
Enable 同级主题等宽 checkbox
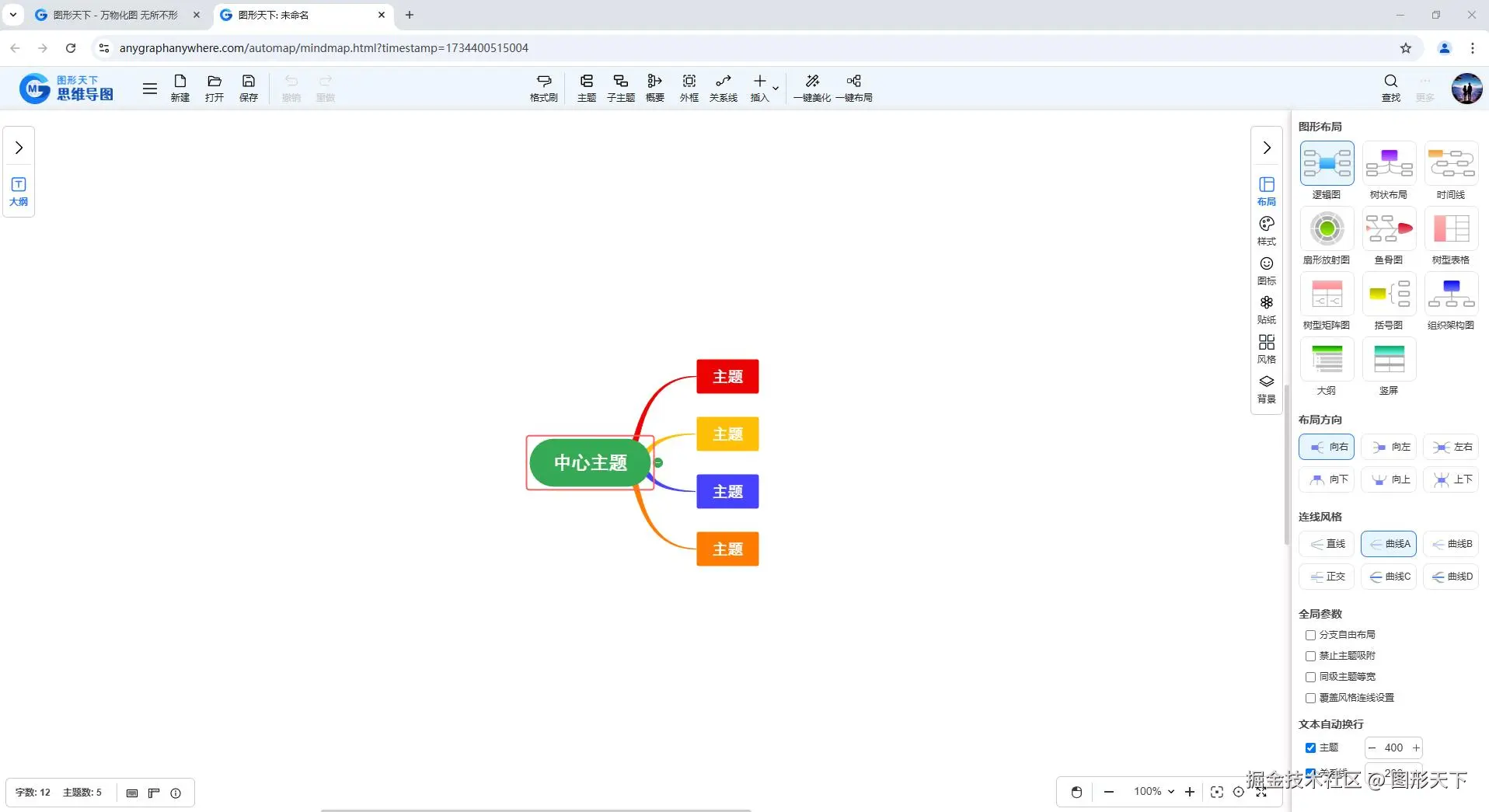coord(1311,677)
